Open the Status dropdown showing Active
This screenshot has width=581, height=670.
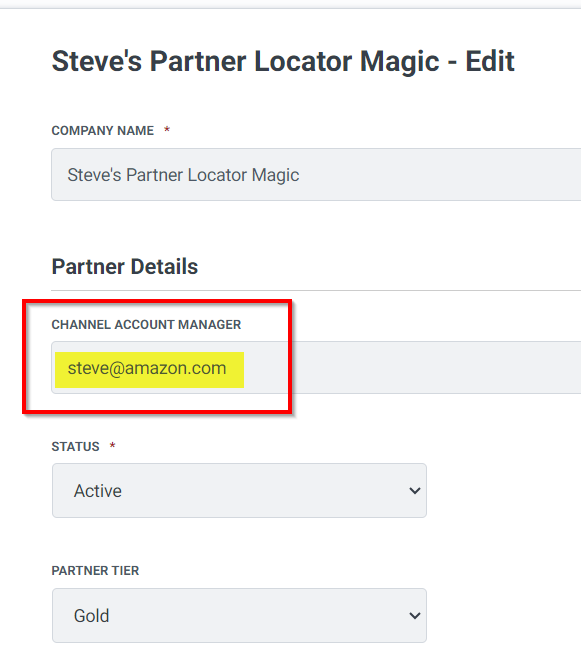(239, 491)
